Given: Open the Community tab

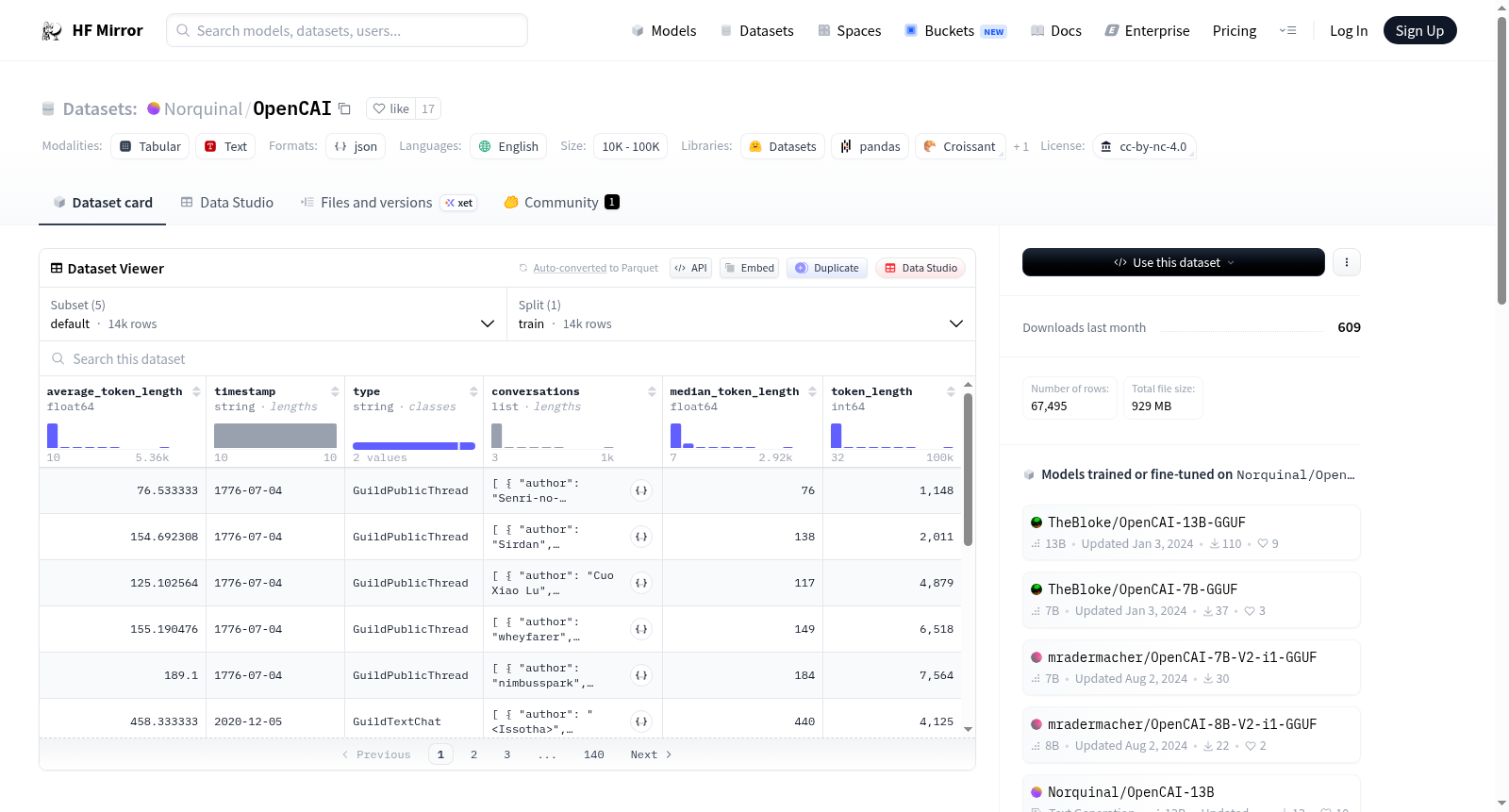Looking at the screenshot, I should point(561,203).
